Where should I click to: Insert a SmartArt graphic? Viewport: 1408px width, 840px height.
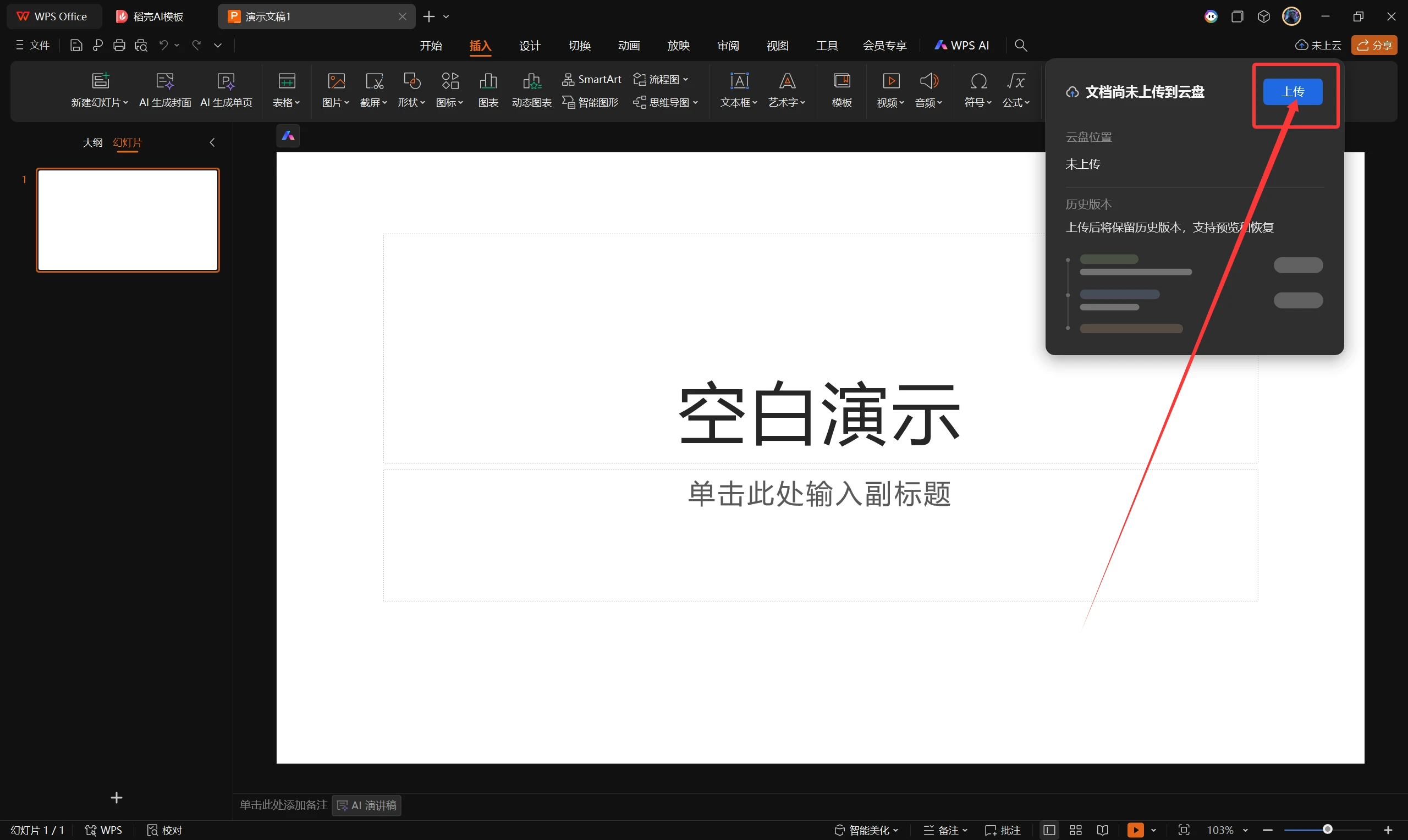point(592,79)
